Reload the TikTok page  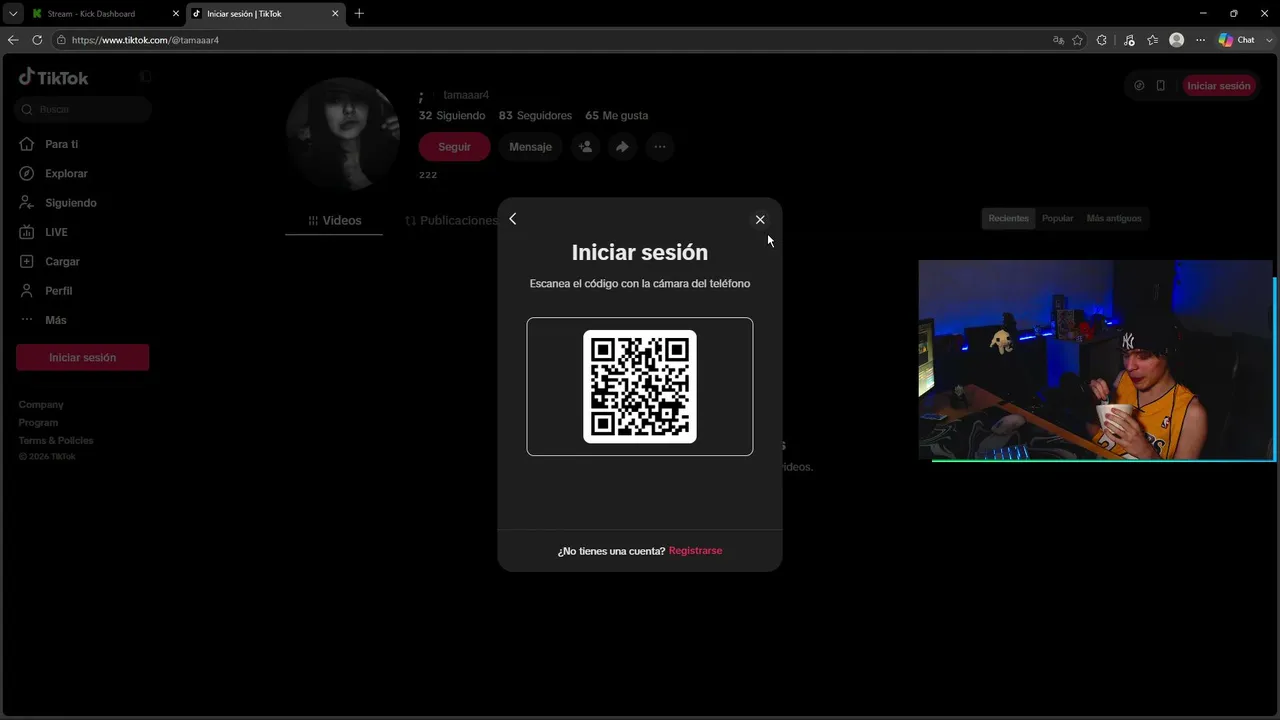point(37,40)
